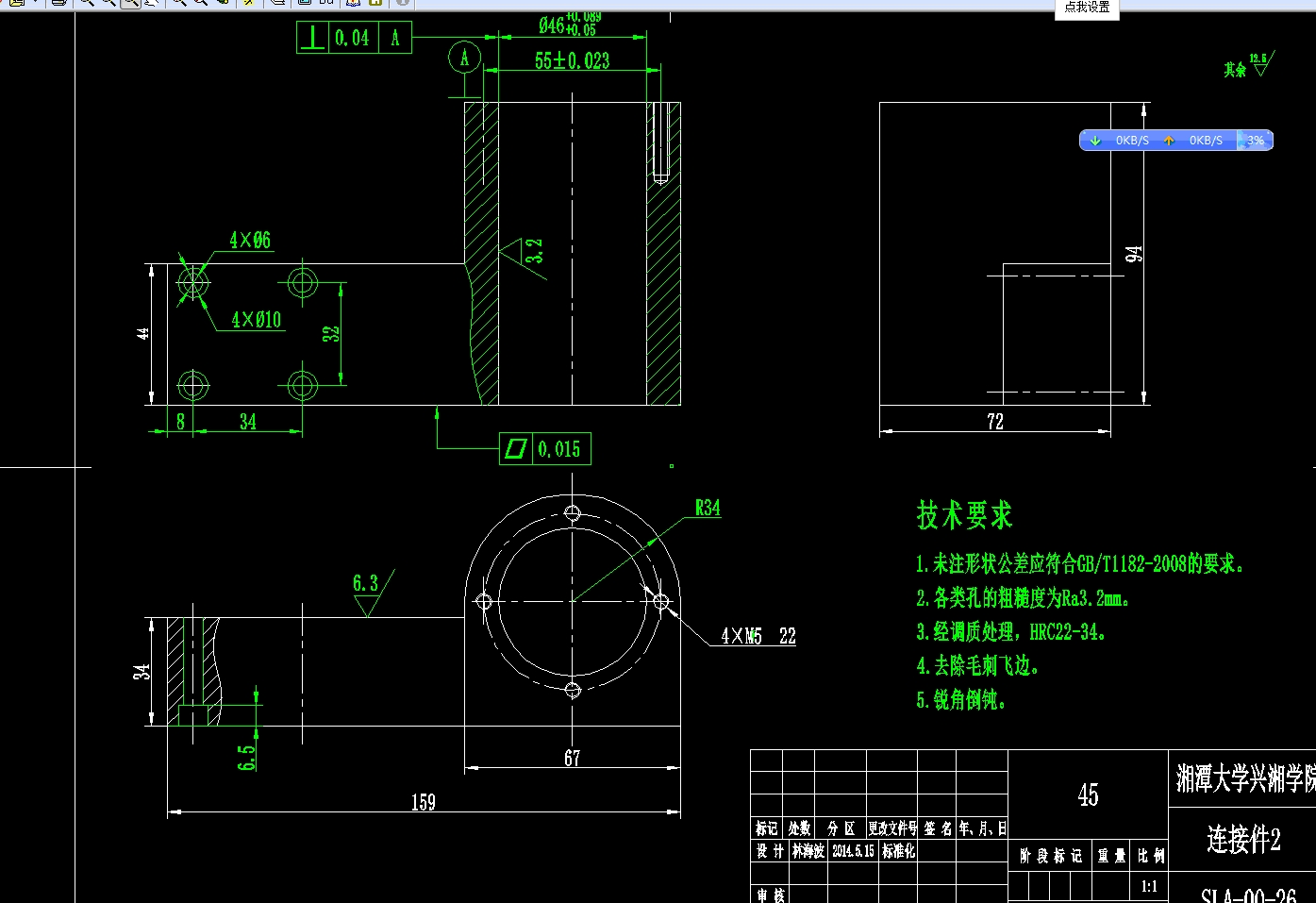Select the datum A circle marker
This screenshot has height=903, width=1316.
coord(464,59)
